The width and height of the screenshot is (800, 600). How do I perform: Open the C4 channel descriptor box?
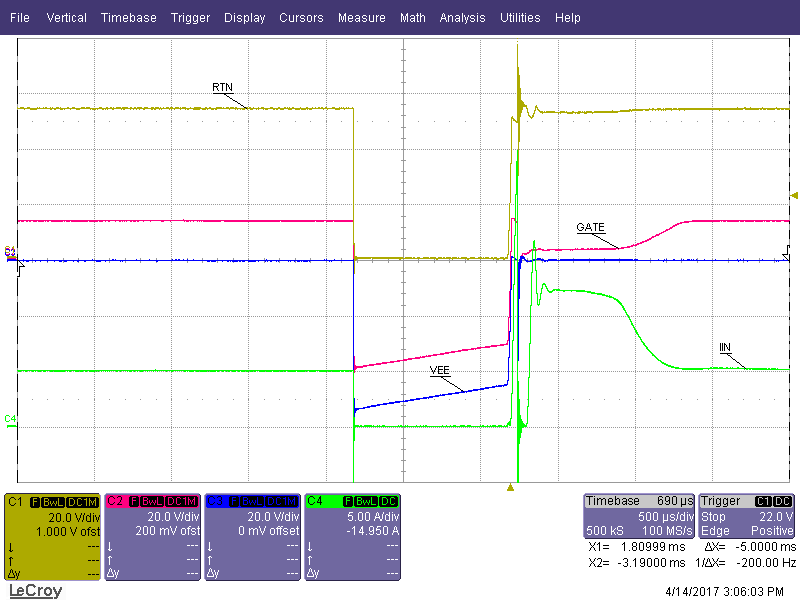coord(352,537)
